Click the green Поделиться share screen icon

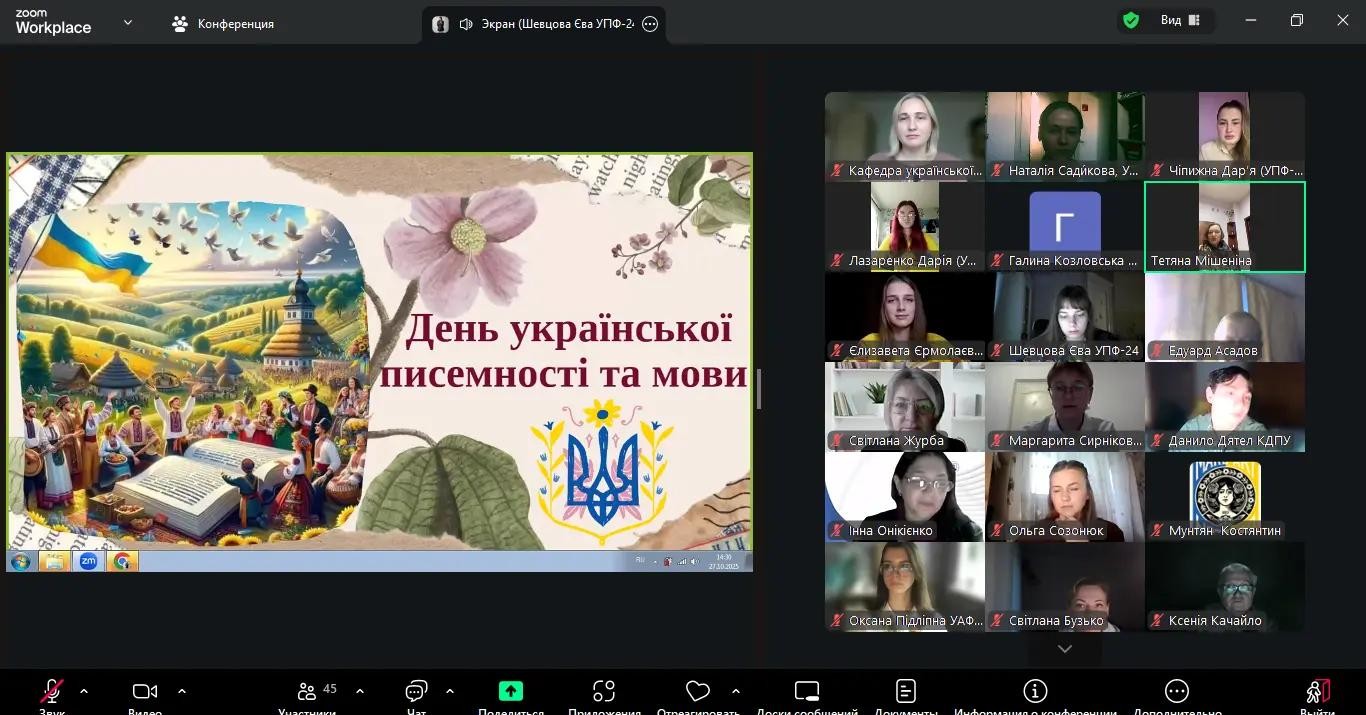[x=510, y=690]
